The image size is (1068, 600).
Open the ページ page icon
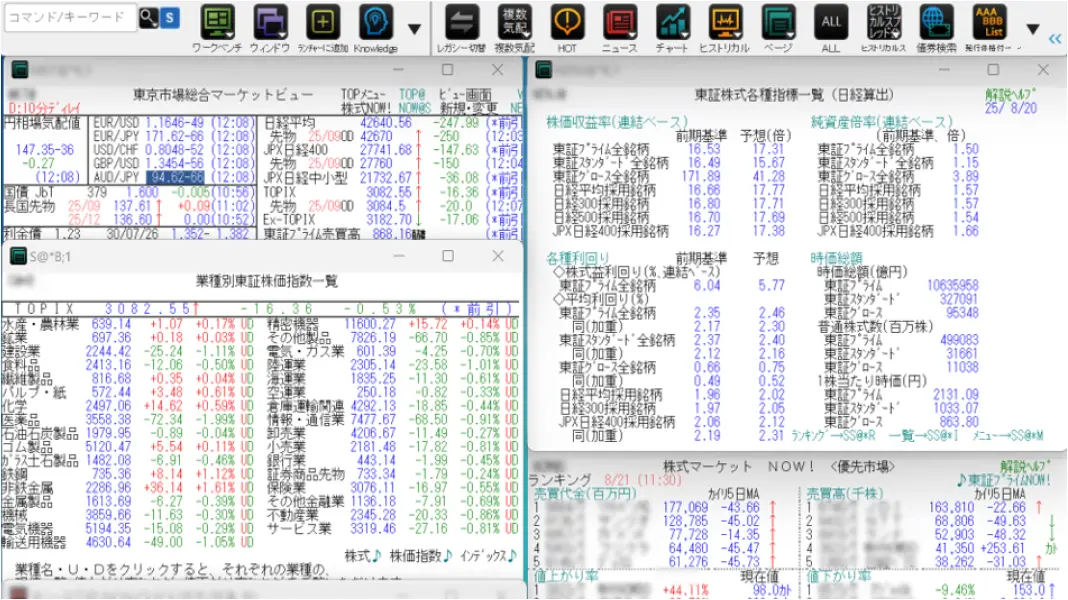coord(778,22)
